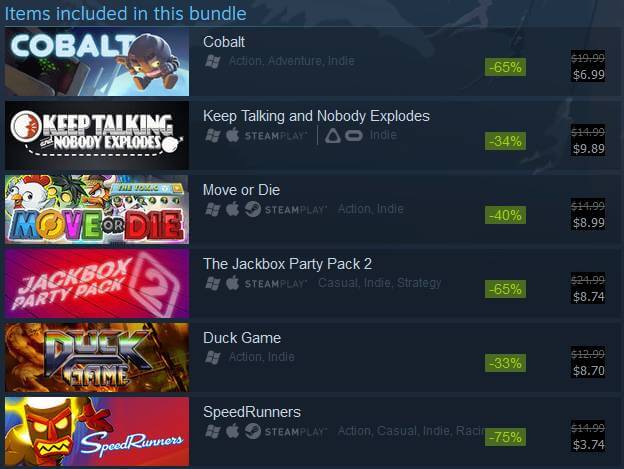Click the SpeedRunners banner thumbnail
This screenshot has height=469, width=624.
click(x=97, y=431)
